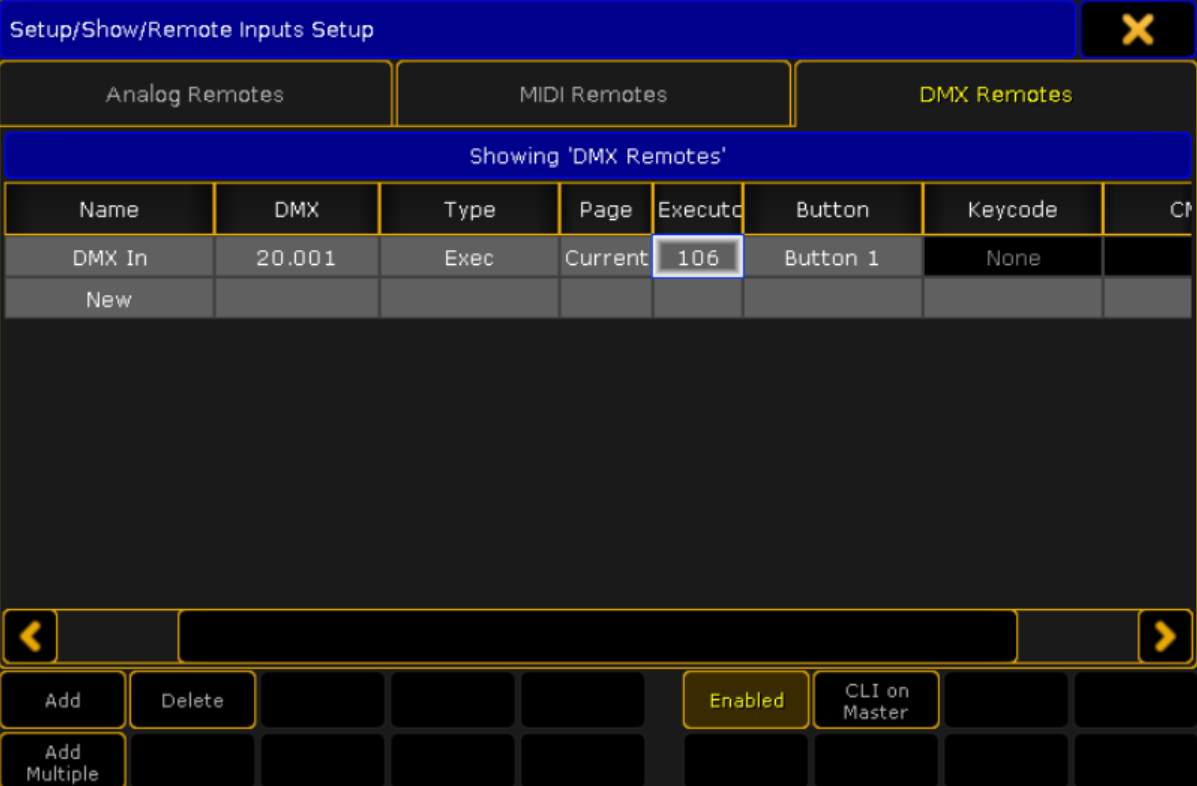Click the Page cell showing Current
This screenshot has width=1197, height=786.
click(606, 257)
